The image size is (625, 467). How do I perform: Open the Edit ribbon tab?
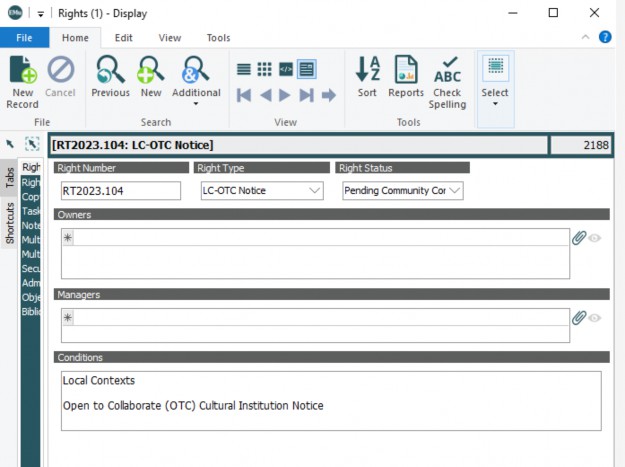124,38
